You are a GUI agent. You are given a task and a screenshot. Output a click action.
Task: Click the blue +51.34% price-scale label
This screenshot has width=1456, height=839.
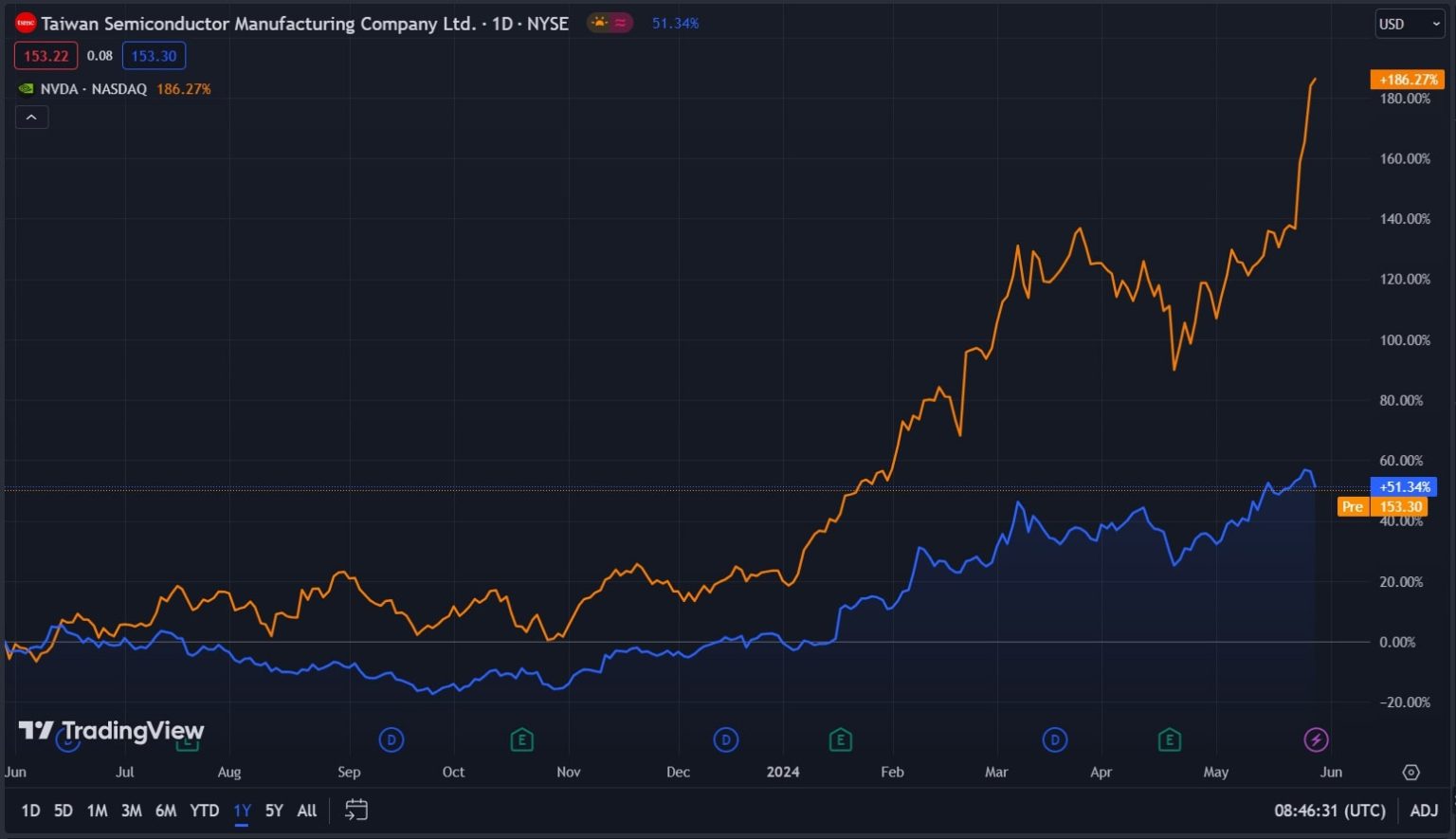(1404, 487)
